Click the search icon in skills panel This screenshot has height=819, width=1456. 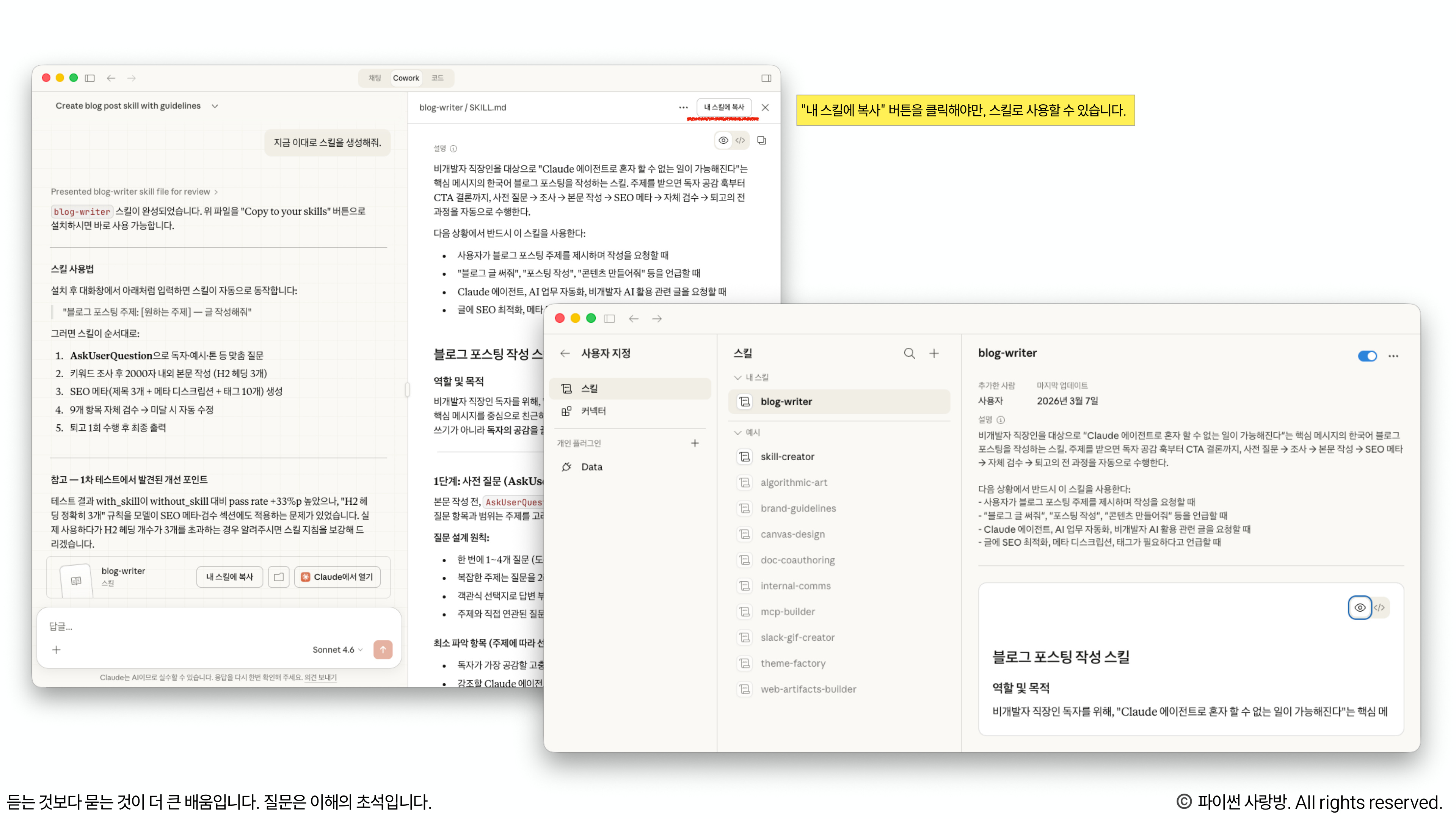pyautogui.click(x=909, y=353)
